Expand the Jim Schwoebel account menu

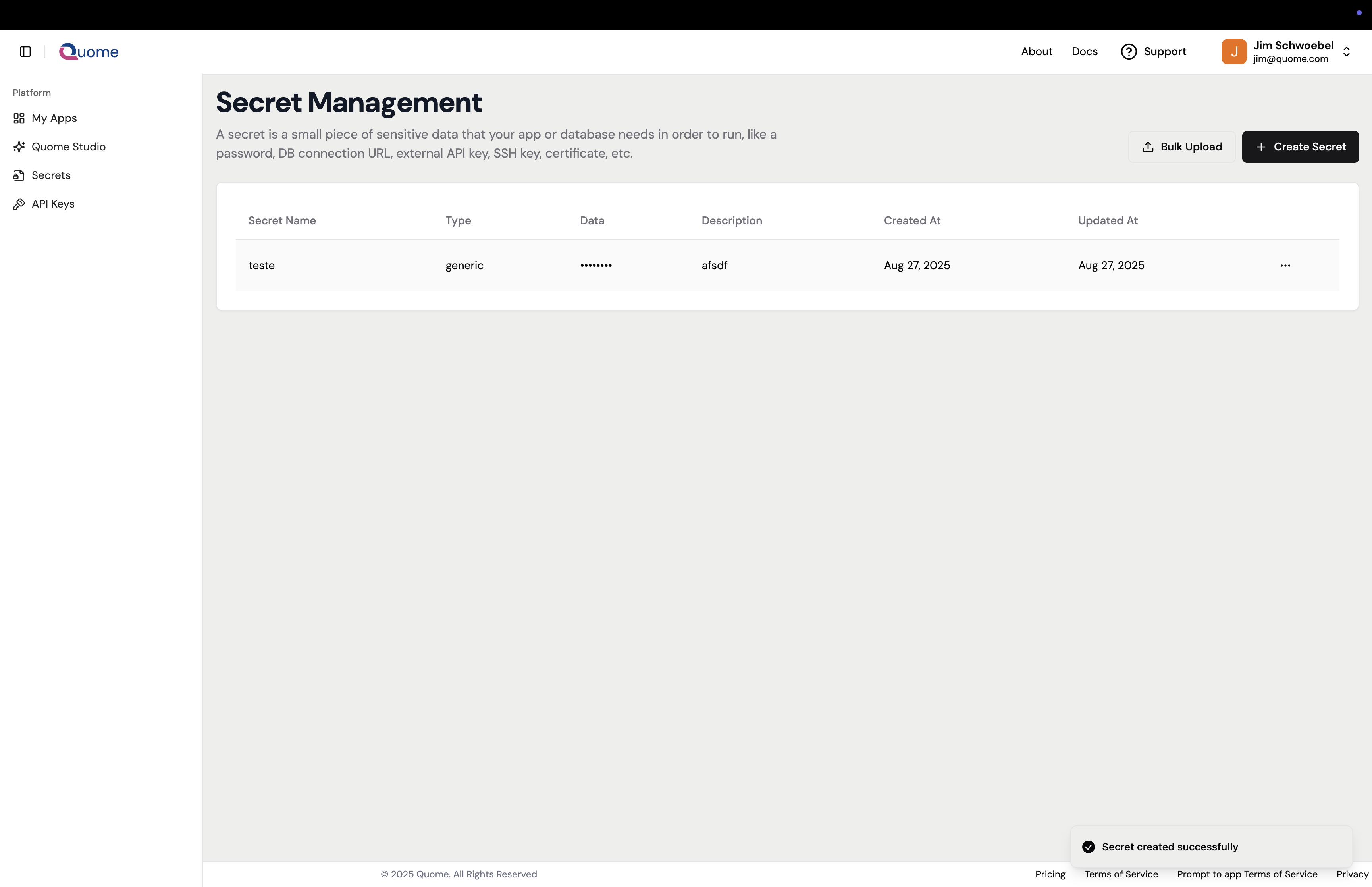coord(1347,51)
